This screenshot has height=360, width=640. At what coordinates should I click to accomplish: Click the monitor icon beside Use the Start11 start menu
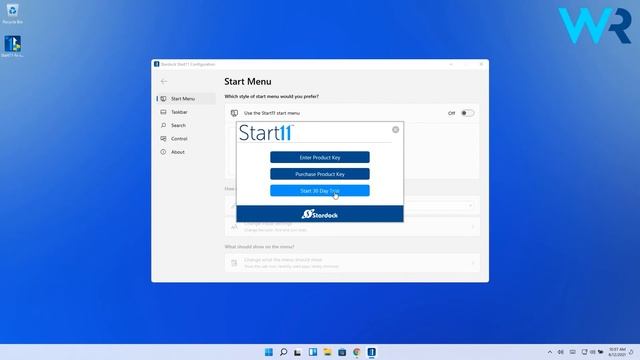(234, 113)
